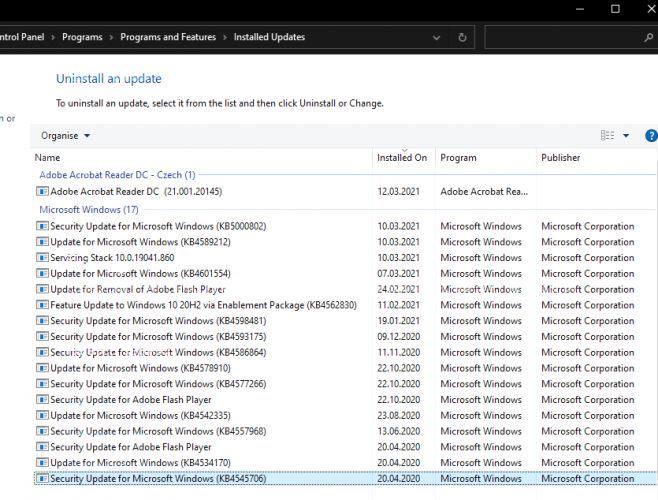
Task: Click Adobe Acrobat Rea... program cell
Action: pos(484,191)
